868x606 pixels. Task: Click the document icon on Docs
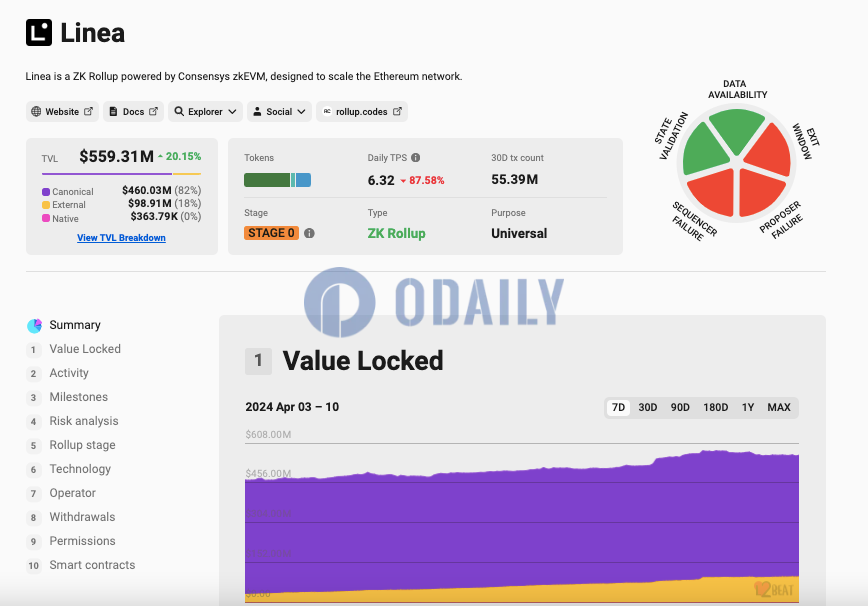coord(113,111)
